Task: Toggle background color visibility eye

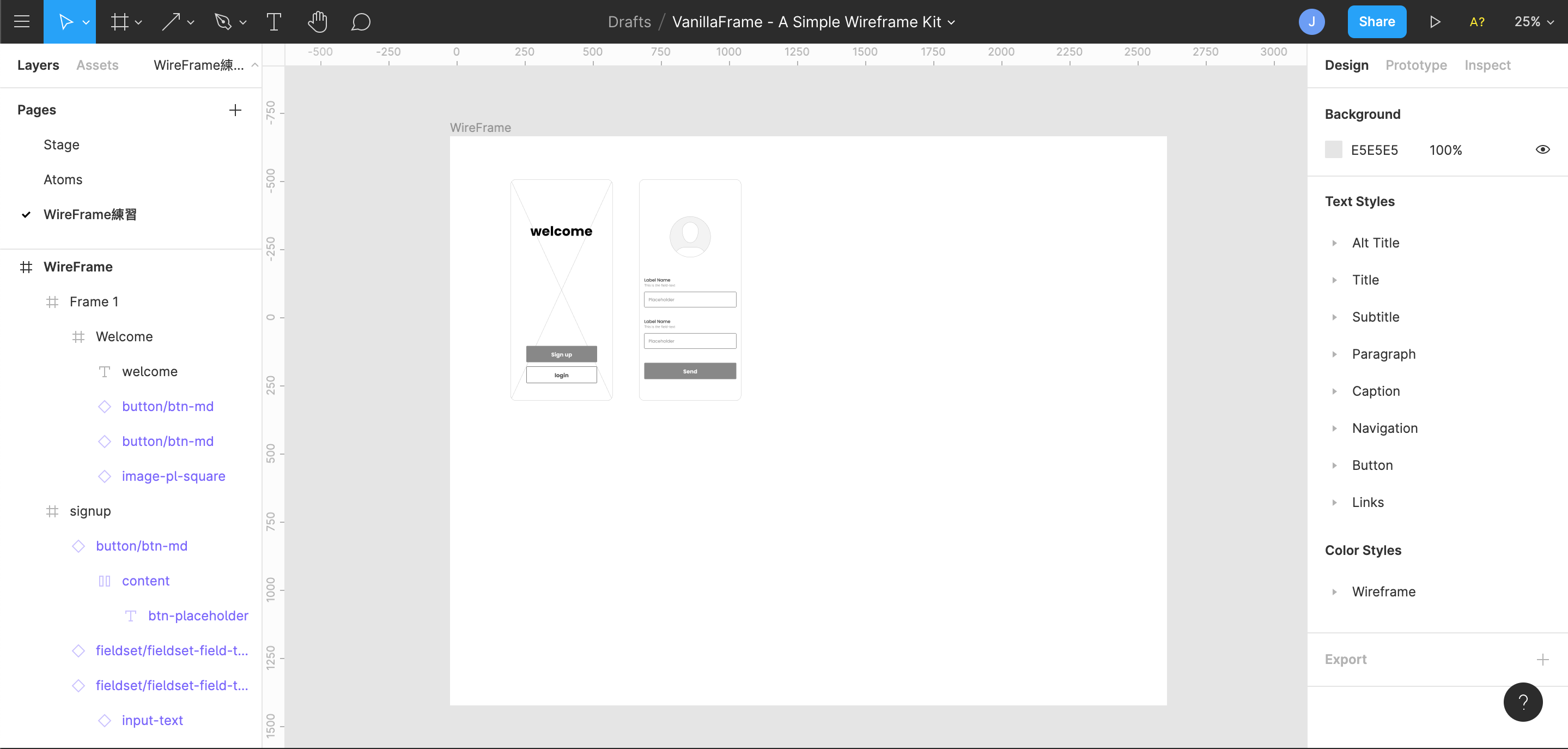Action: click(1542, 150)
